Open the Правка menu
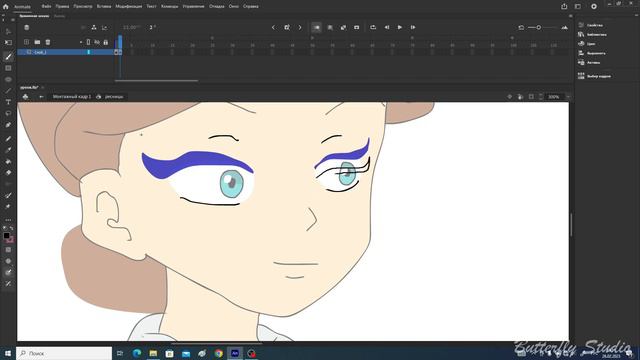Viewport: 640px width, 360px height. [x=62, y=7]
